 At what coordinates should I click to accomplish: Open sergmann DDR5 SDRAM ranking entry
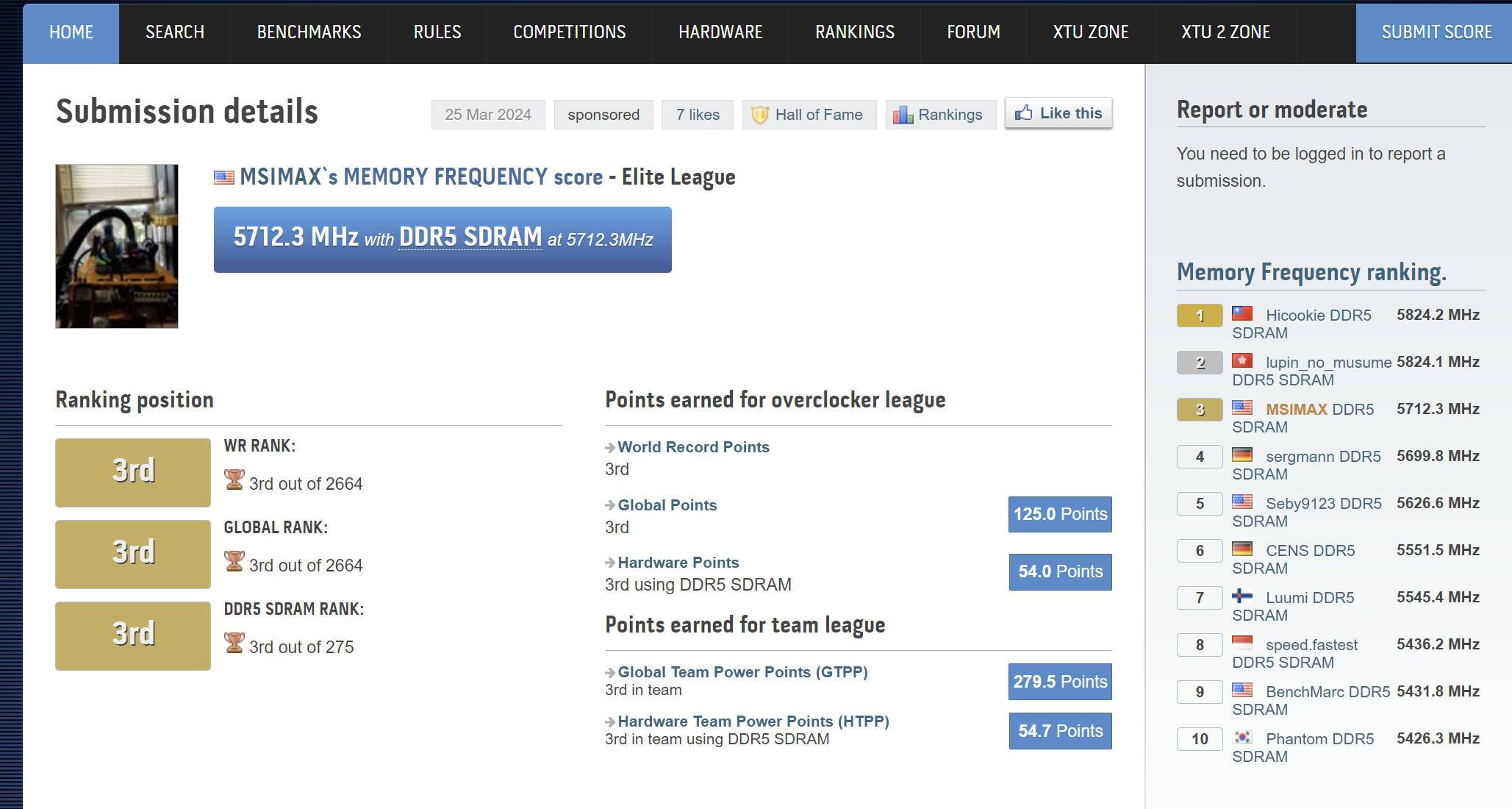tap(1306, 466)
